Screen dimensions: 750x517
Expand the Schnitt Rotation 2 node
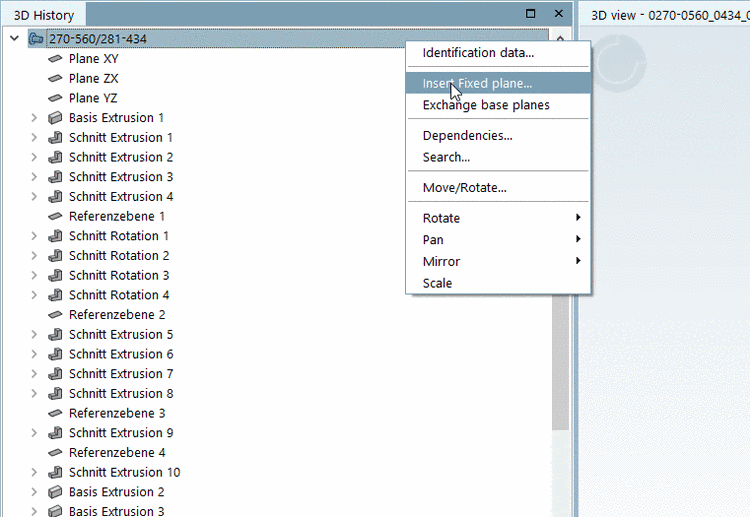(x=34, y=256)
